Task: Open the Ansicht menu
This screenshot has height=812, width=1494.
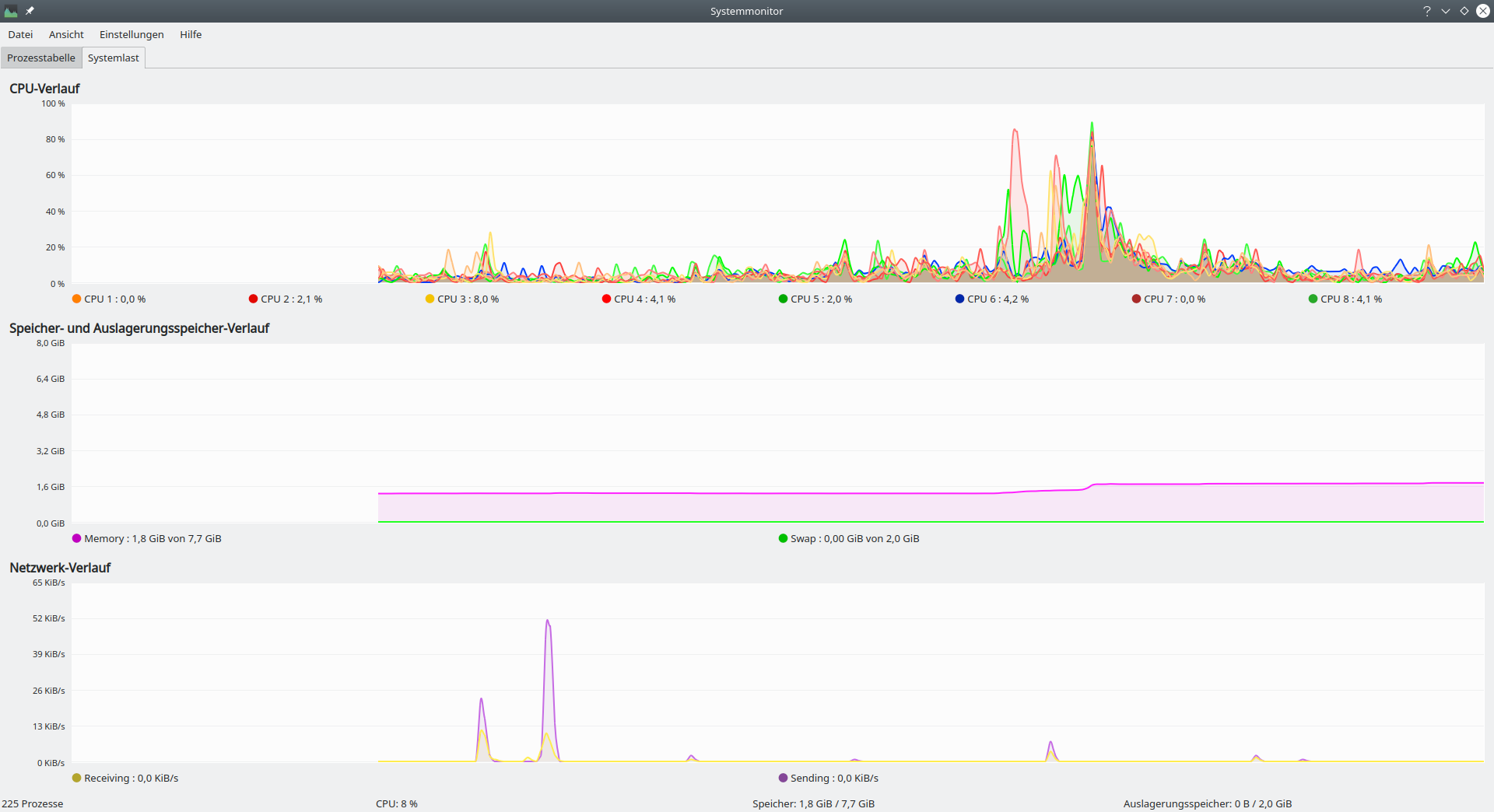Action: coord(65,34)
